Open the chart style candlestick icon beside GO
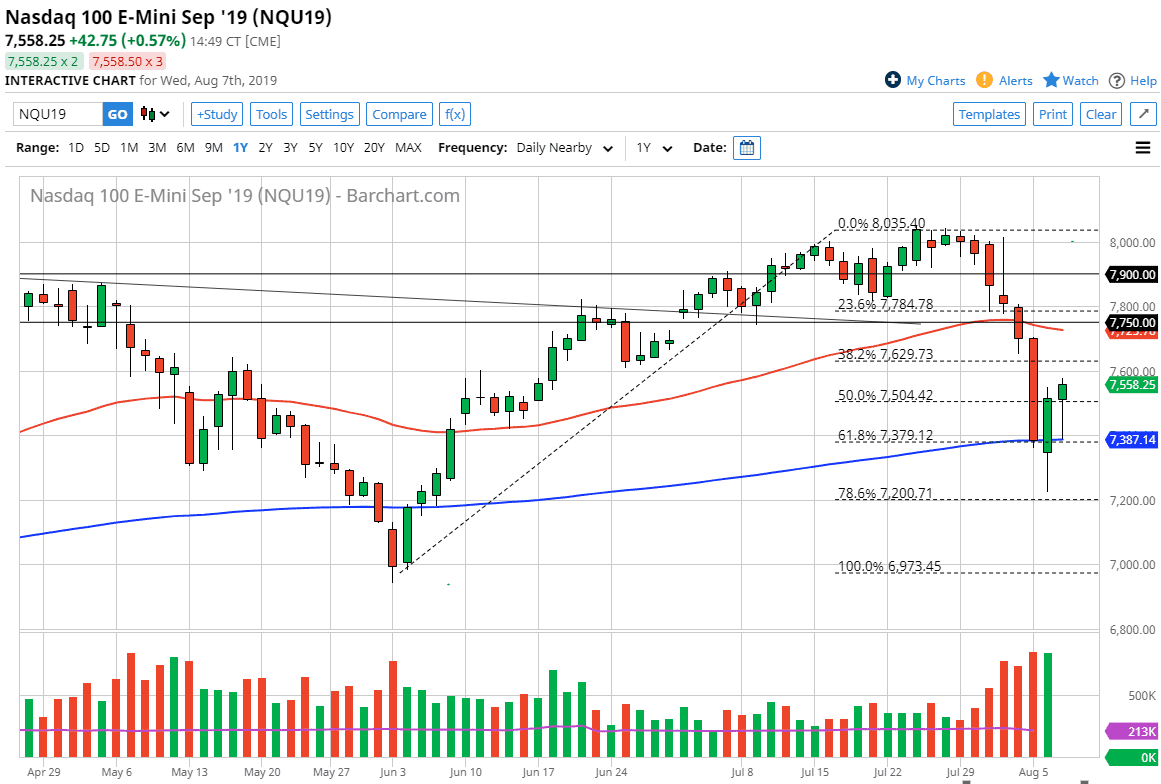Screen dimensions: 1161x784 coord(145,114)
